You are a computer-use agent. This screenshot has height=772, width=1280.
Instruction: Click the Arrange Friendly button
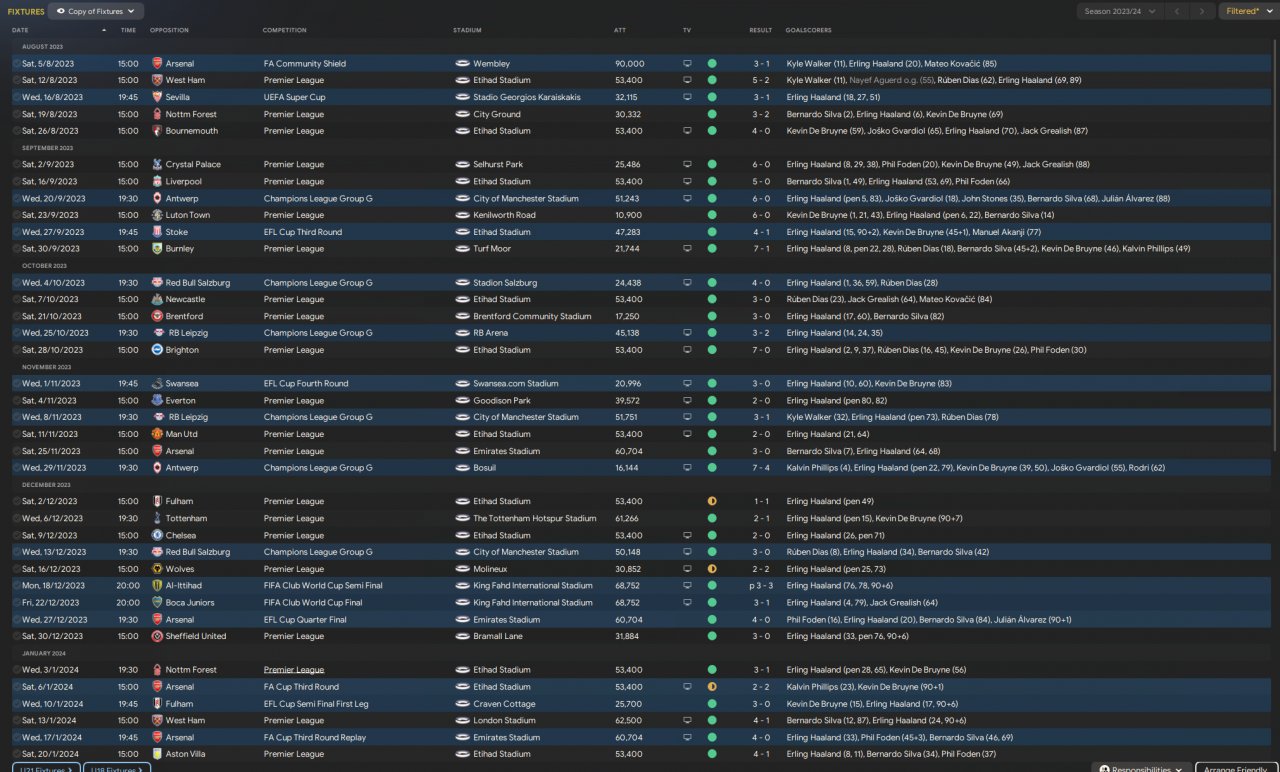click(x=1236, y=769)
